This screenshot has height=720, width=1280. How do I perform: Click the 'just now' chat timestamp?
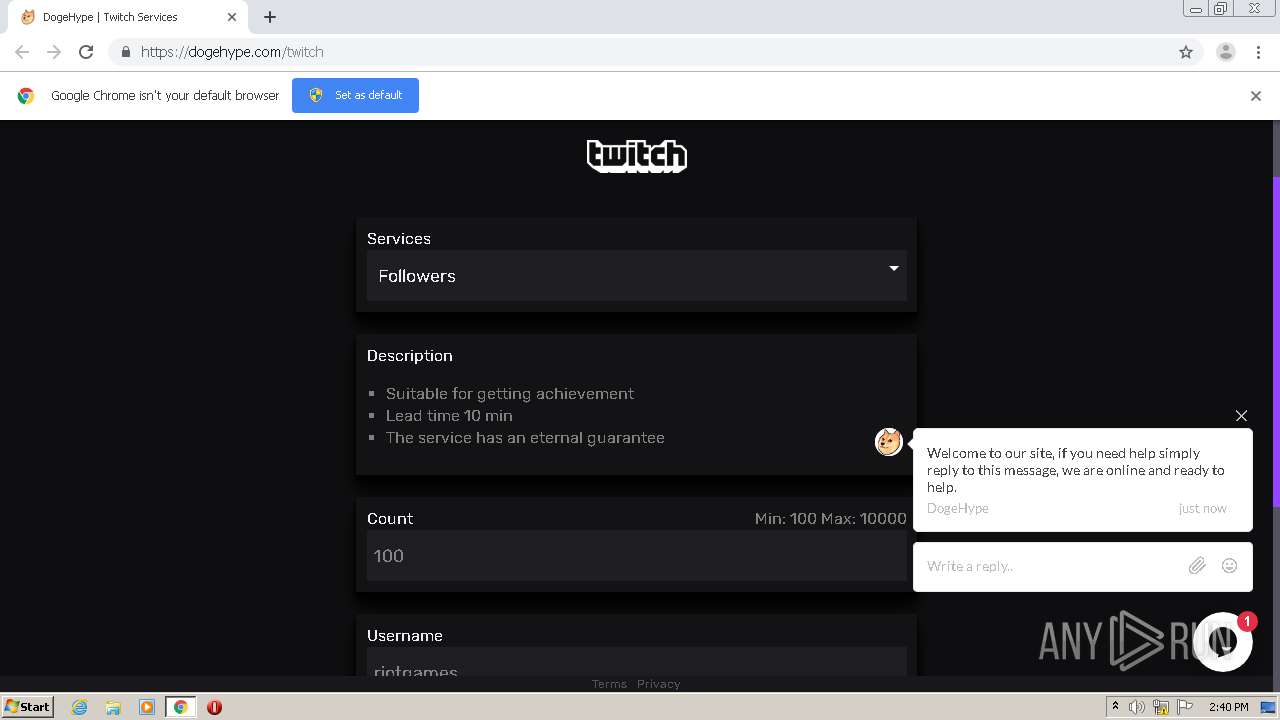tap(1202, 508)
